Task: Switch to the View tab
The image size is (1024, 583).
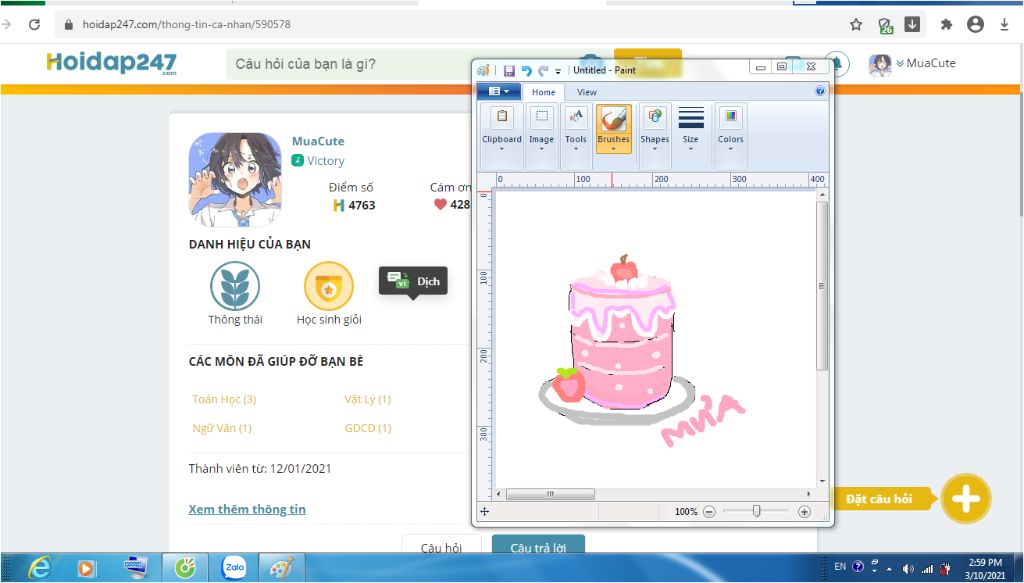Action: pos(586,91)
